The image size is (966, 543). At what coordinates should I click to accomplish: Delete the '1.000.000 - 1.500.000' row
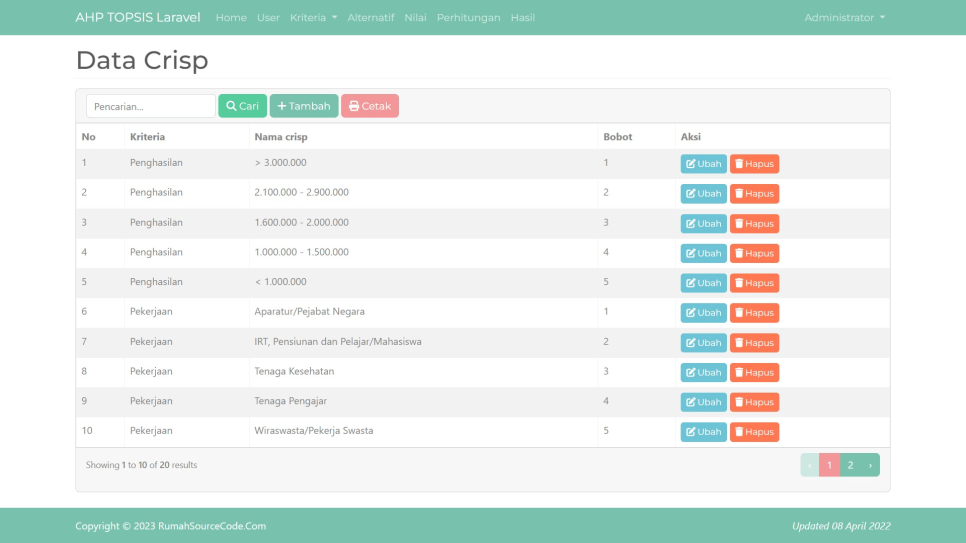click(754, 253)
